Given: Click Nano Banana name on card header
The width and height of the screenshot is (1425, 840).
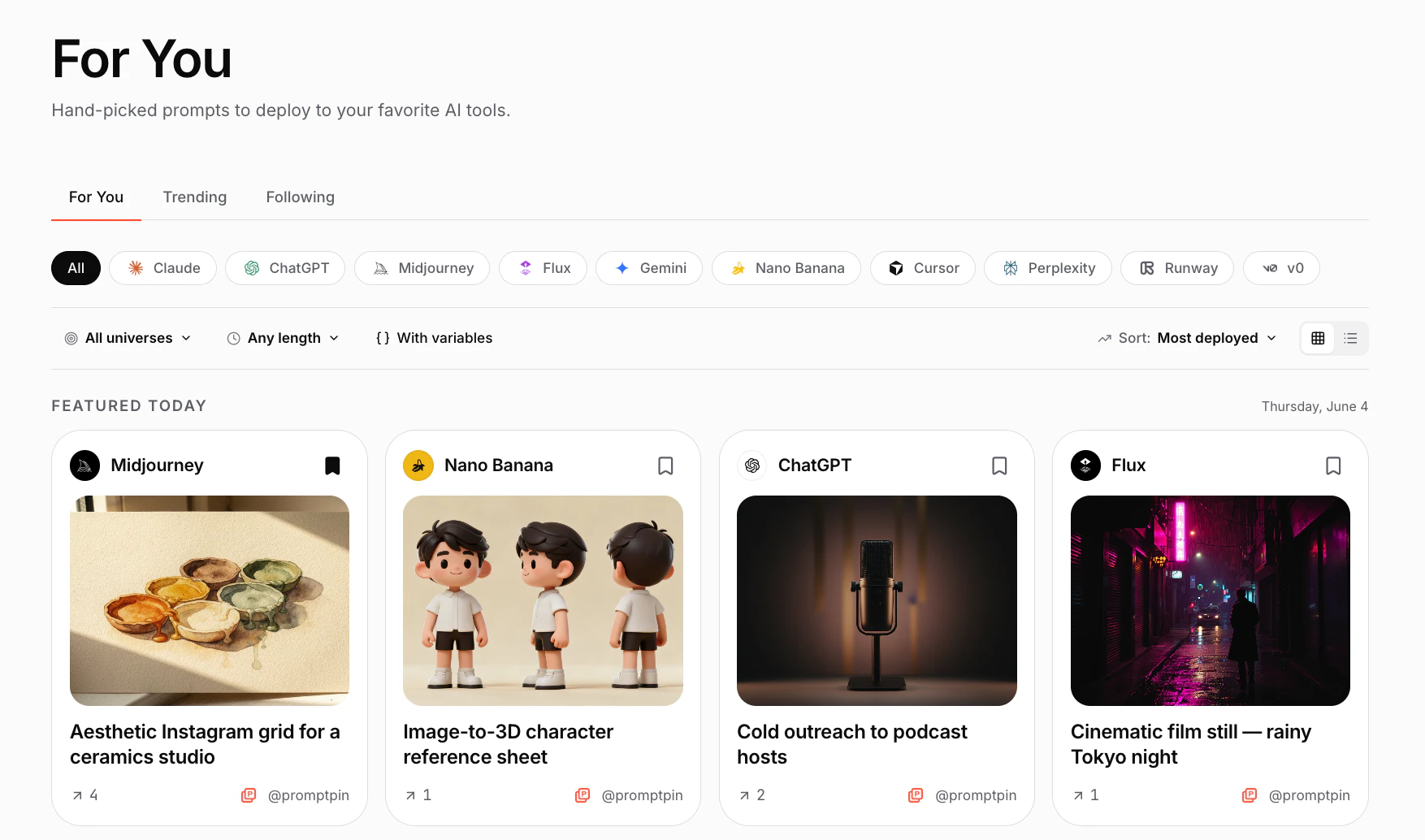Looking at the screenshot, I should coord(499,465).
